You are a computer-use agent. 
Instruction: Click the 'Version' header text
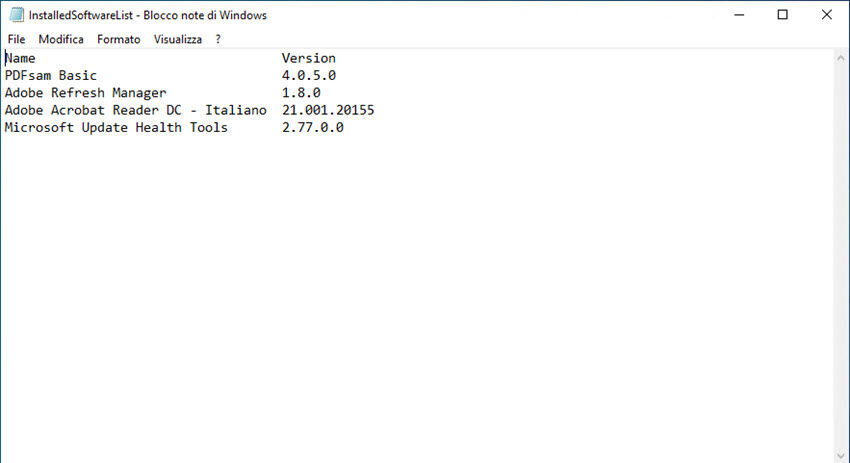coord(308,58)
